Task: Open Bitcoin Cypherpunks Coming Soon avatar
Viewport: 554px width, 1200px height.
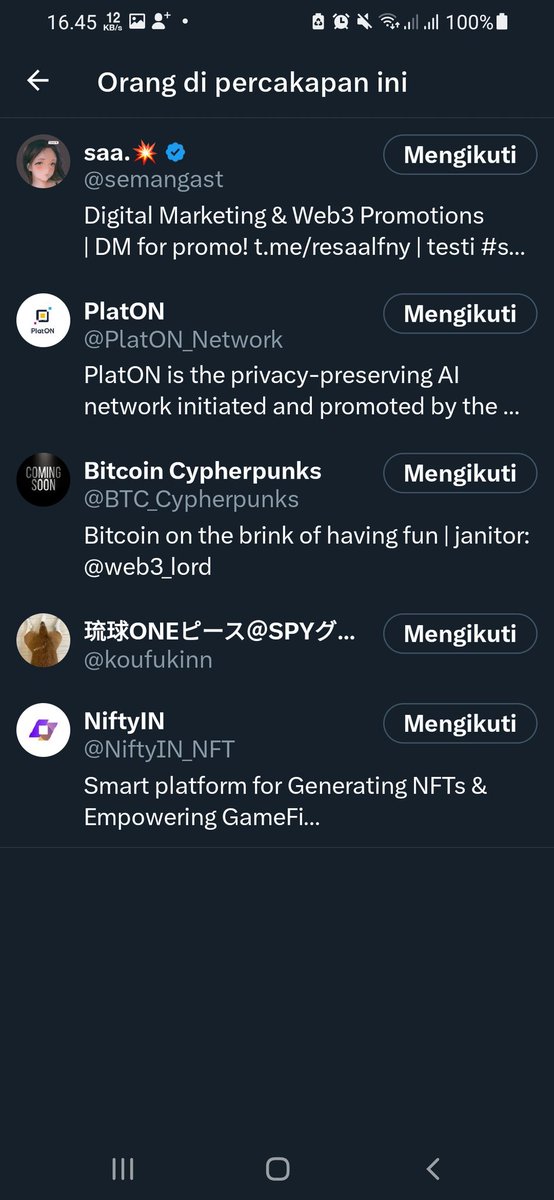Action: coord(43,480)
